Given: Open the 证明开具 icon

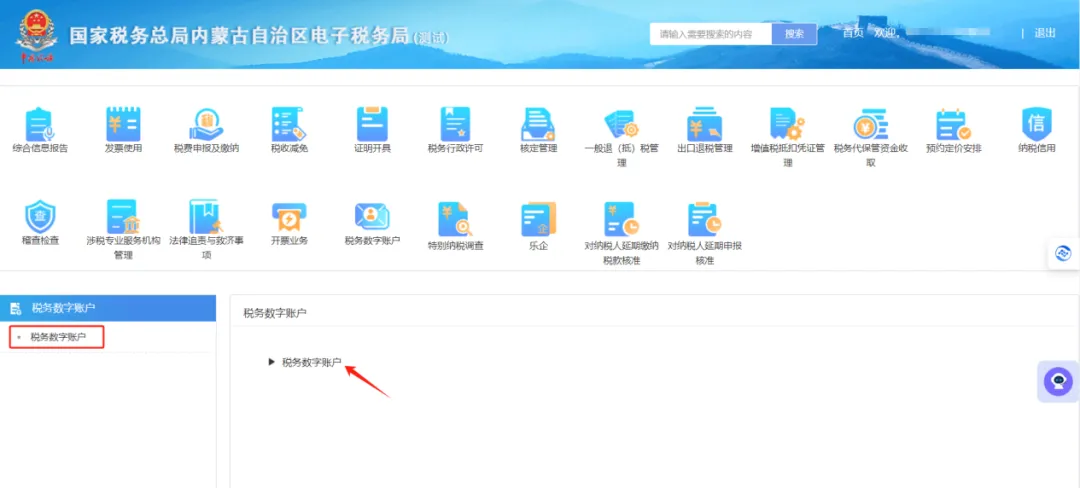Looking at the screenshot, I should coord(373,125).
